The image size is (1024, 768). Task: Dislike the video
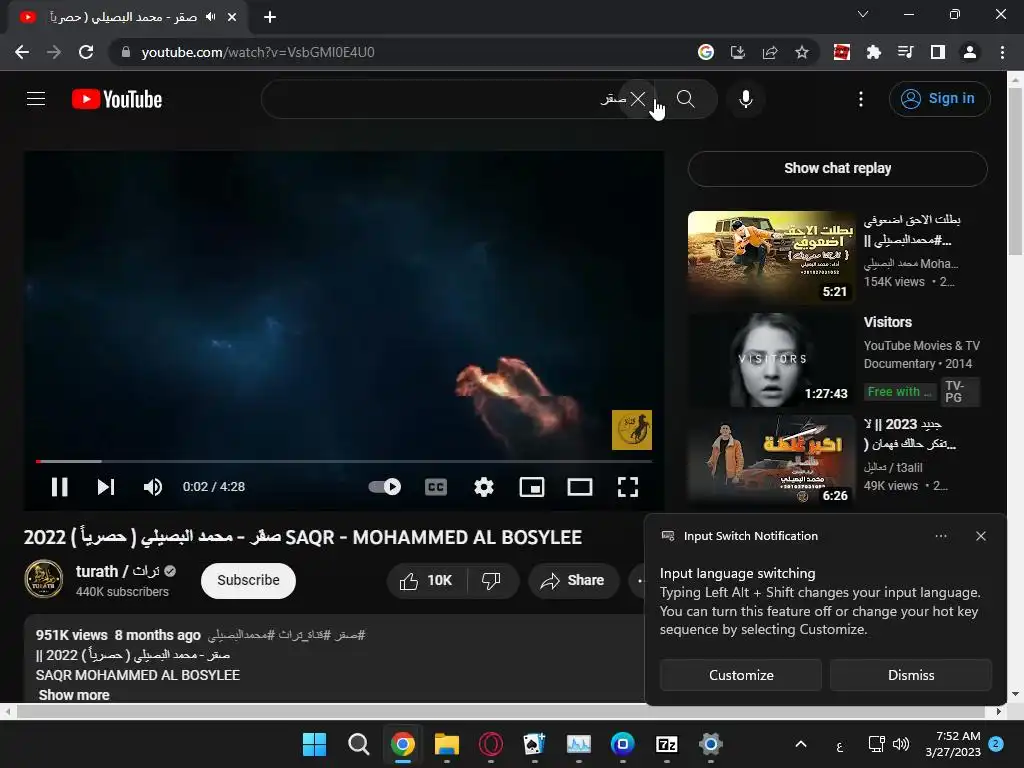point(492,580)
